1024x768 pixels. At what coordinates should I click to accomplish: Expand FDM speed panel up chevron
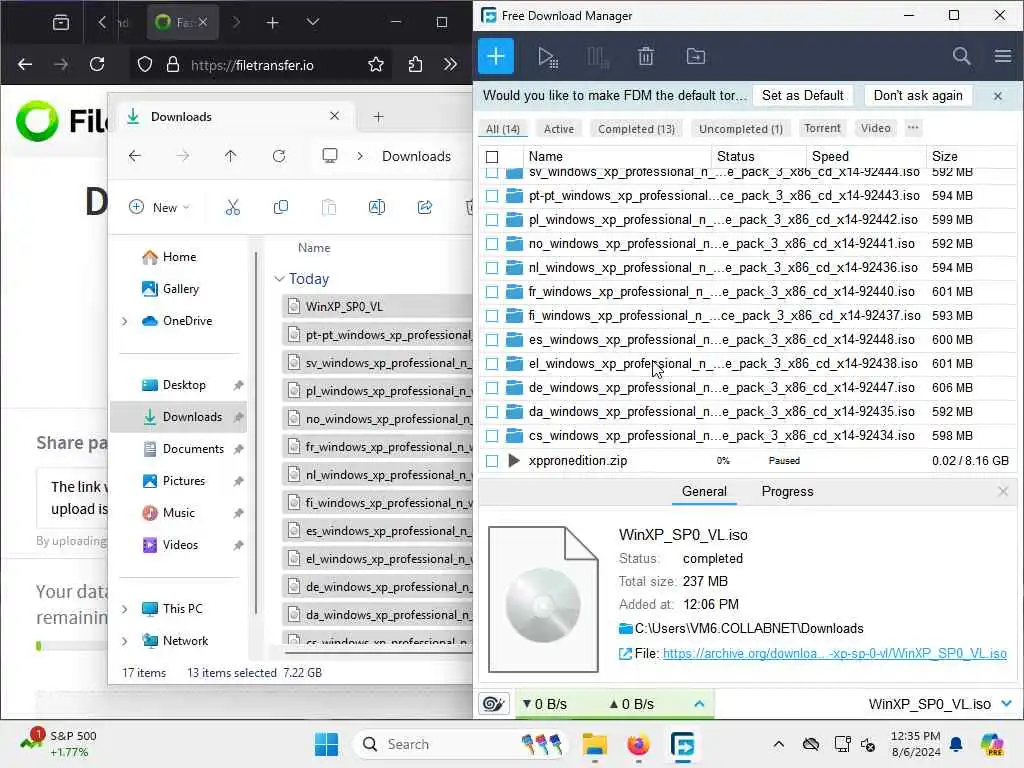(x=699, y=704)
